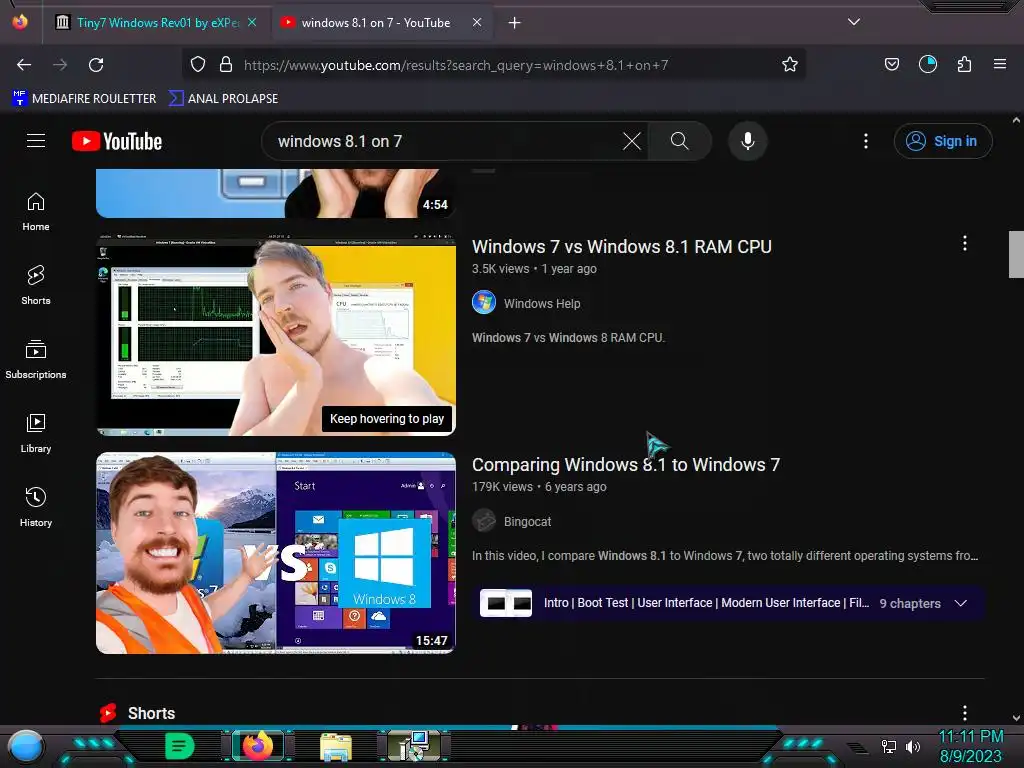Open a new tab with the plus button
Image resolution: width=1024 pixels, height=768 pixels.
[515, 23]
